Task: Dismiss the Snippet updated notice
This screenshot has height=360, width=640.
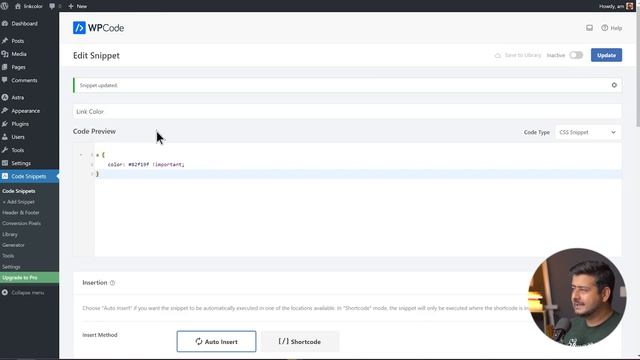Action: tap(614, 85)
